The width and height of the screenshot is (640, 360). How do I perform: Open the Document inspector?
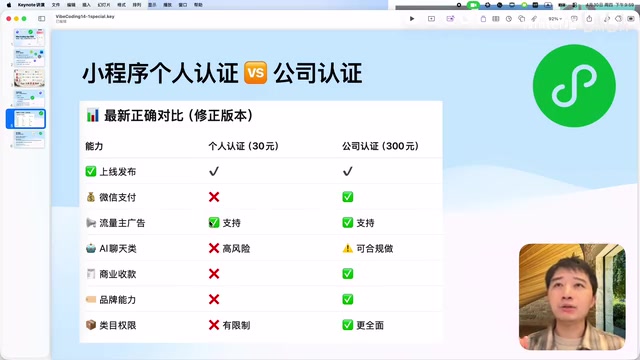pos(631,19)
